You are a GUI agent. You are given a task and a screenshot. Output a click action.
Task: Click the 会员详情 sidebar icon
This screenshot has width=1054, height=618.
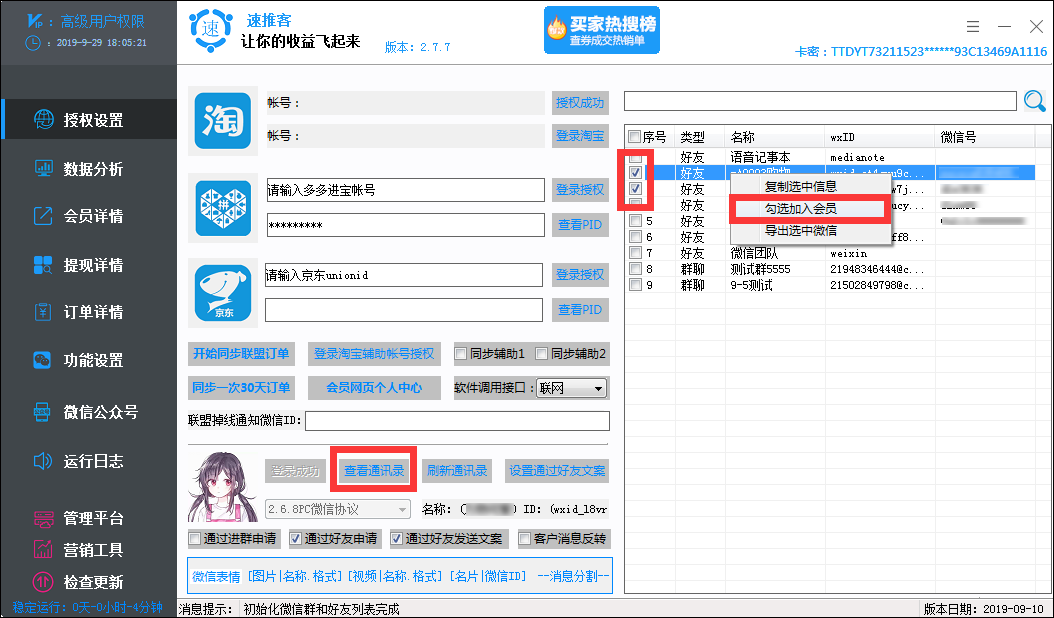click(x=44, y=216)
